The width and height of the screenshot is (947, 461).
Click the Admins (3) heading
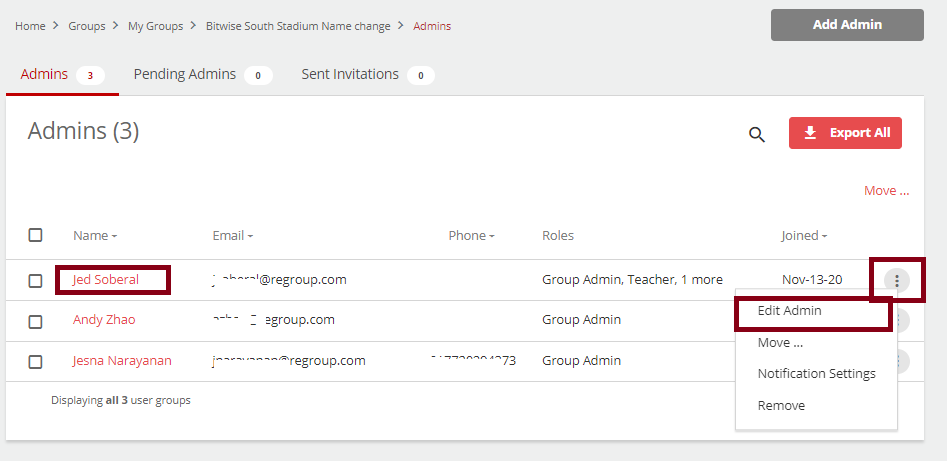tap(83, 131)
